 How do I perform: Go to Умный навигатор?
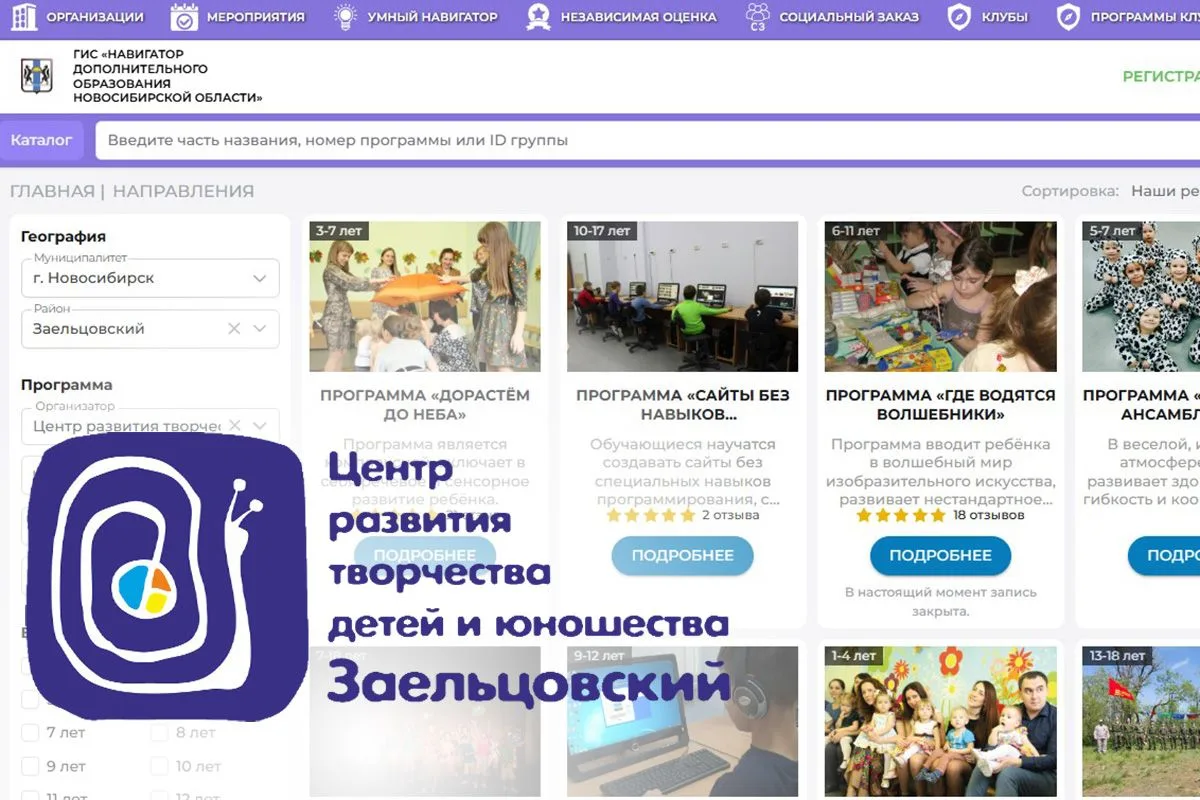point(432,17)
